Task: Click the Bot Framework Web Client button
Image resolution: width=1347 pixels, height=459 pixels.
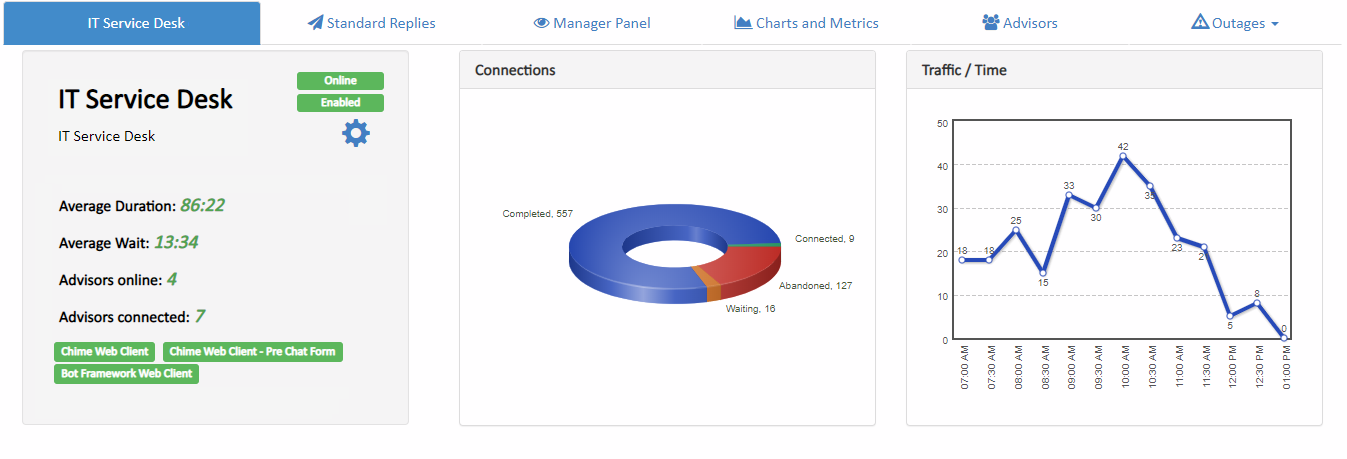Action: 126,374
